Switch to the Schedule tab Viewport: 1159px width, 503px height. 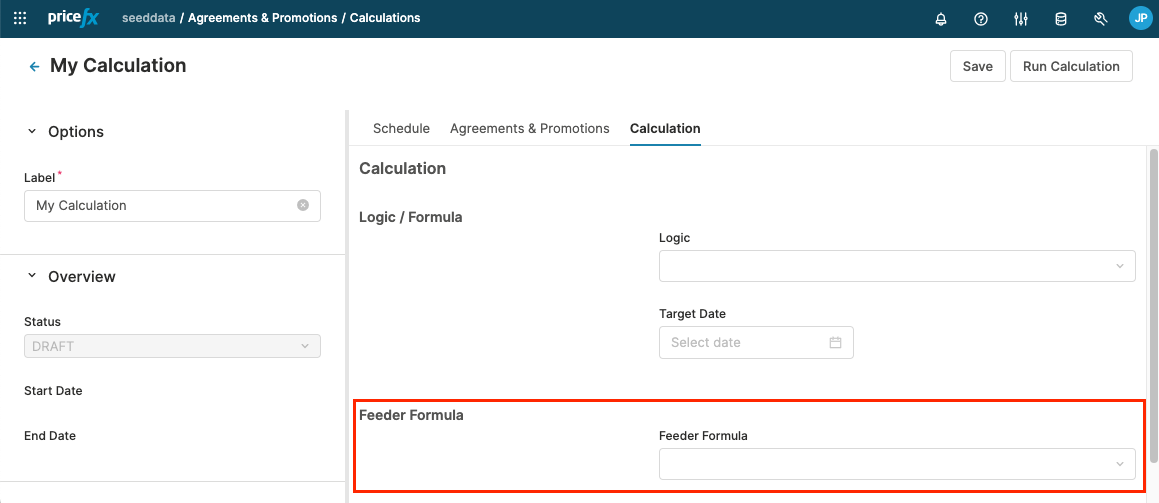[x=401, y=128]
